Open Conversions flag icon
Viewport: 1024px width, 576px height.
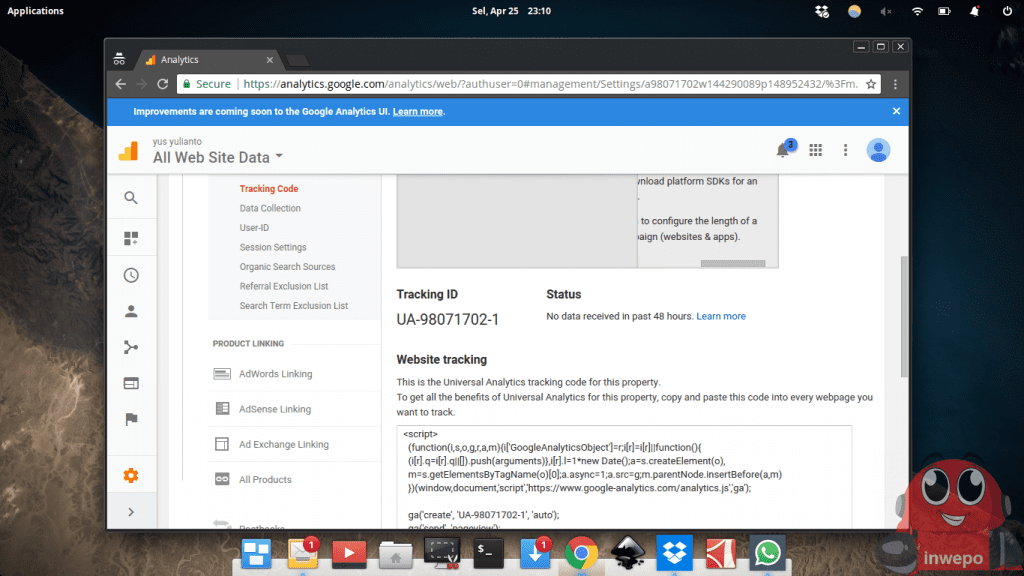click(x=131, y=419)
